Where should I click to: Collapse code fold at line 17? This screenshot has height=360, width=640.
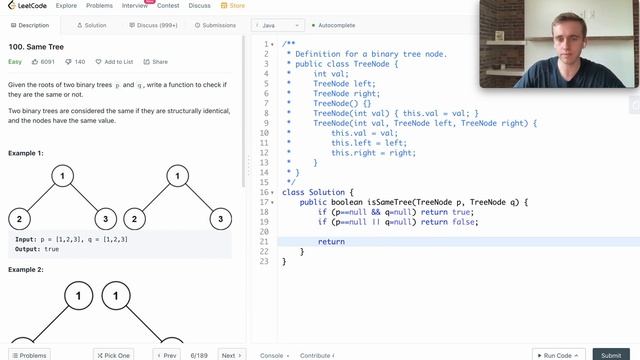(x=273, y=202)
